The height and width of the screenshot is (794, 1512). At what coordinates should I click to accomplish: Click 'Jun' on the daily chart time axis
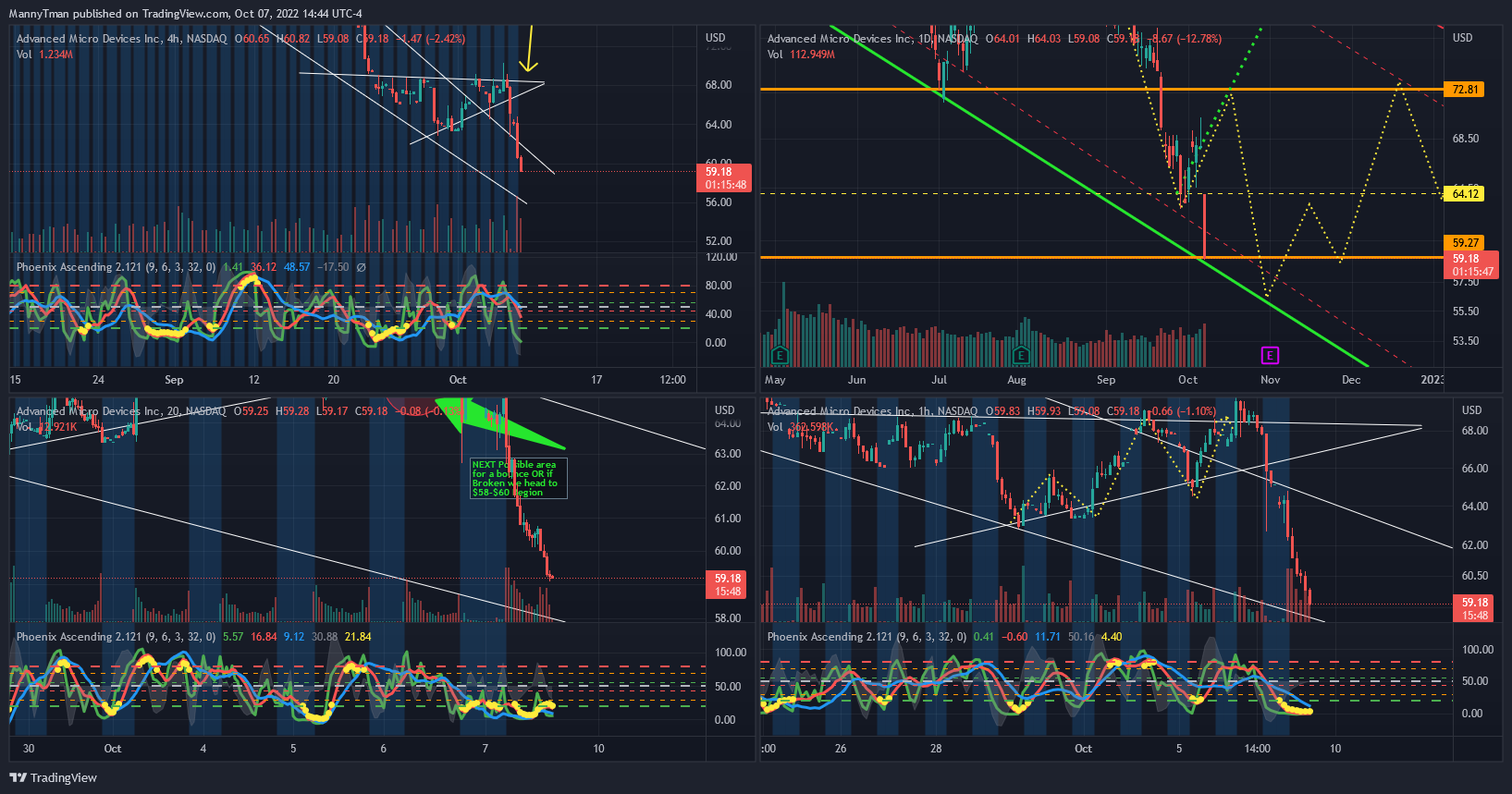point(857,380)
